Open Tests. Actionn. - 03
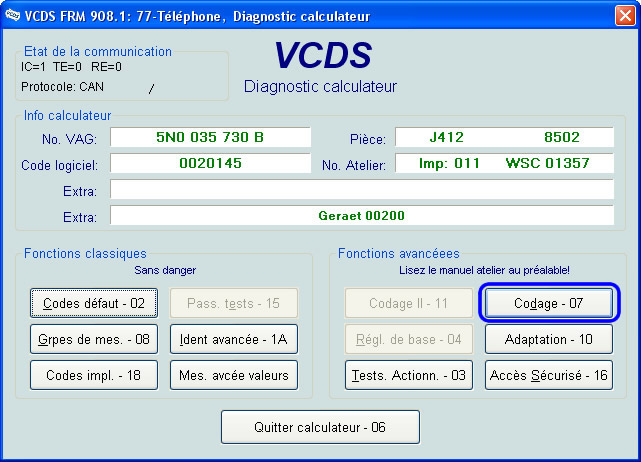 (409, 375)
